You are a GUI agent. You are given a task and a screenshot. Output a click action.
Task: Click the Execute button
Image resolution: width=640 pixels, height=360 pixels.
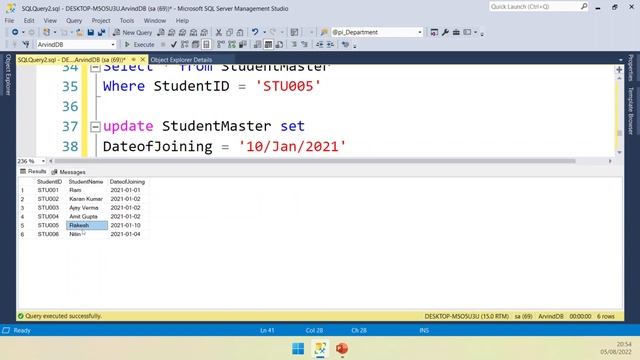(139, 44)
